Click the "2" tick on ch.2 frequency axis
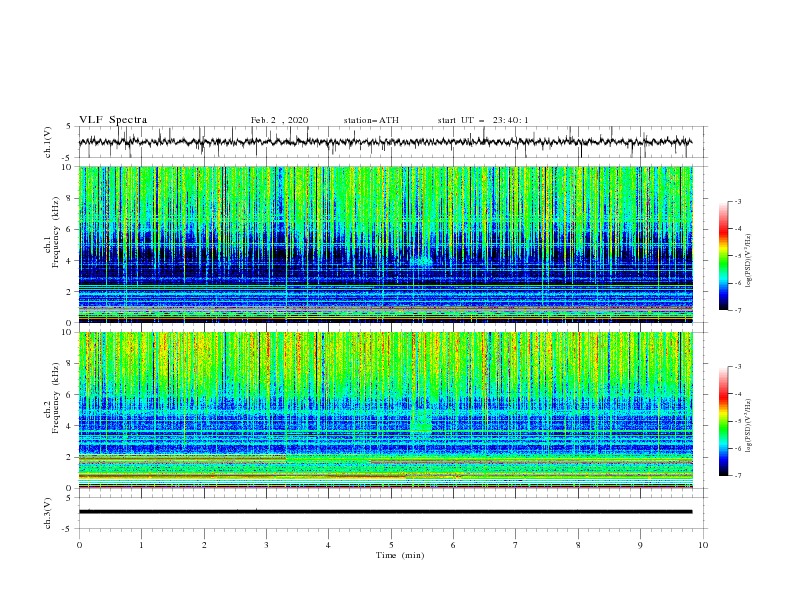Image resolution: width=792 pixels, height=612 pixels. coord(70,457)
